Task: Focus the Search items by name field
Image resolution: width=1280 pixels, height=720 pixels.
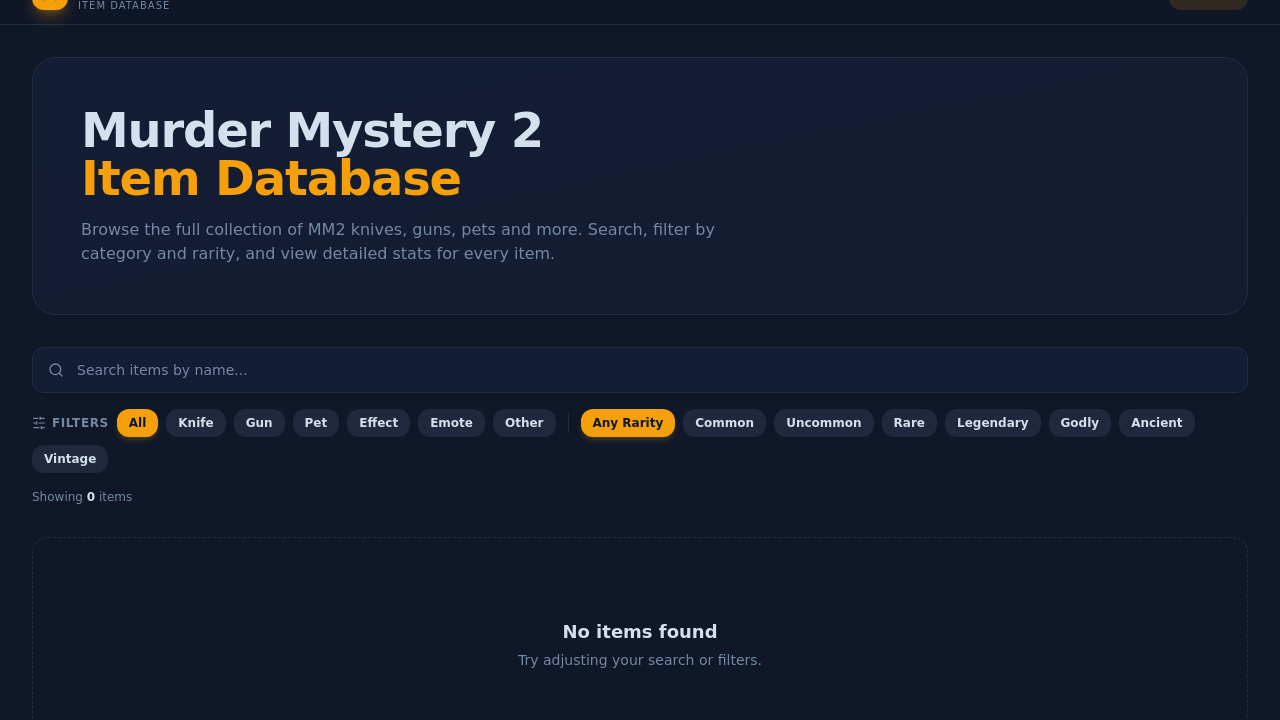Action: coord(640,370)
